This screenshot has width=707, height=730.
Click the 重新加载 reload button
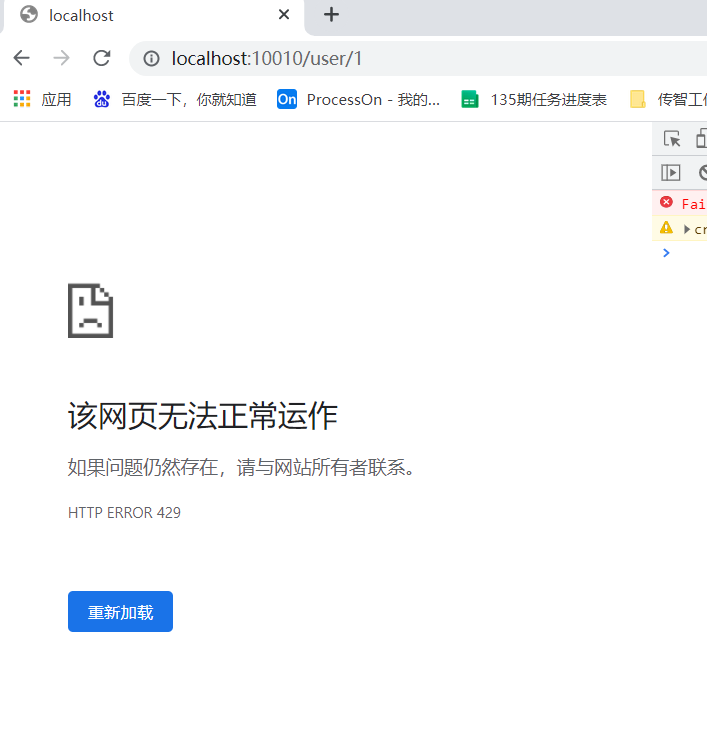click(120, 612)
